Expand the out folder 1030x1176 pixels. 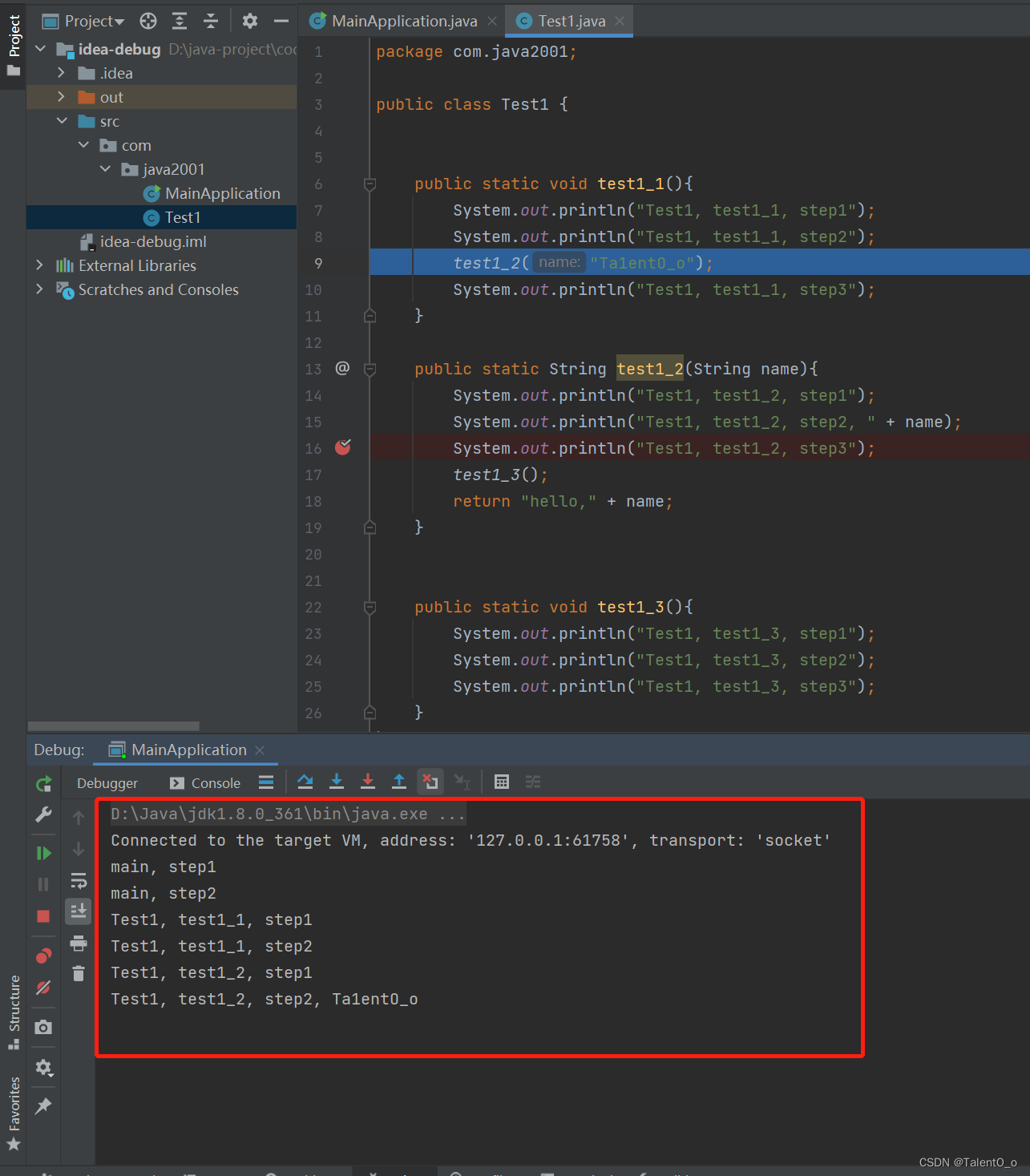62,97
